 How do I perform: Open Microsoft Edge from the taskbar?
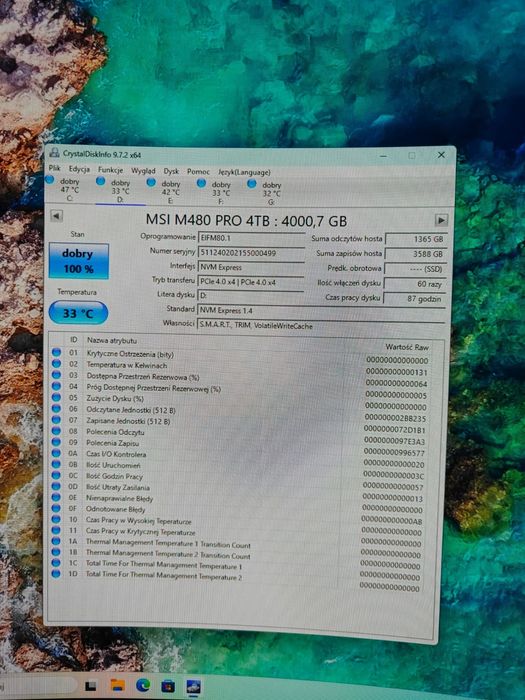click(143, 685)
